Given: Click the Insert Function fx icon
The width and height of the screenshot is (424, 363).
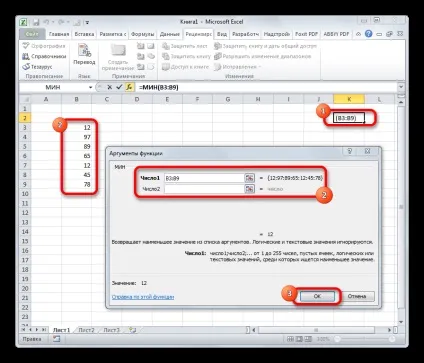Looking at the screenshot, I should tap(129, 87).
